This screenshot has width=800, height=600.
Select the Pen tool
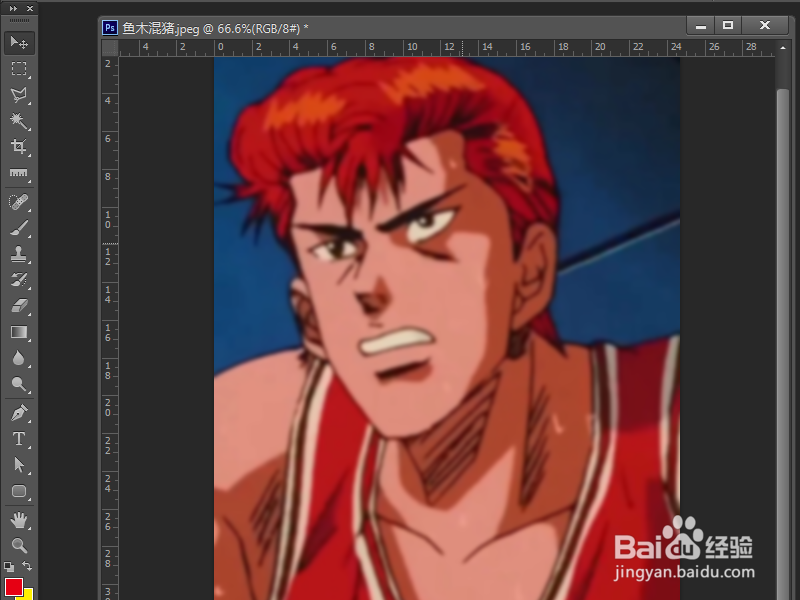pos(19,413)
